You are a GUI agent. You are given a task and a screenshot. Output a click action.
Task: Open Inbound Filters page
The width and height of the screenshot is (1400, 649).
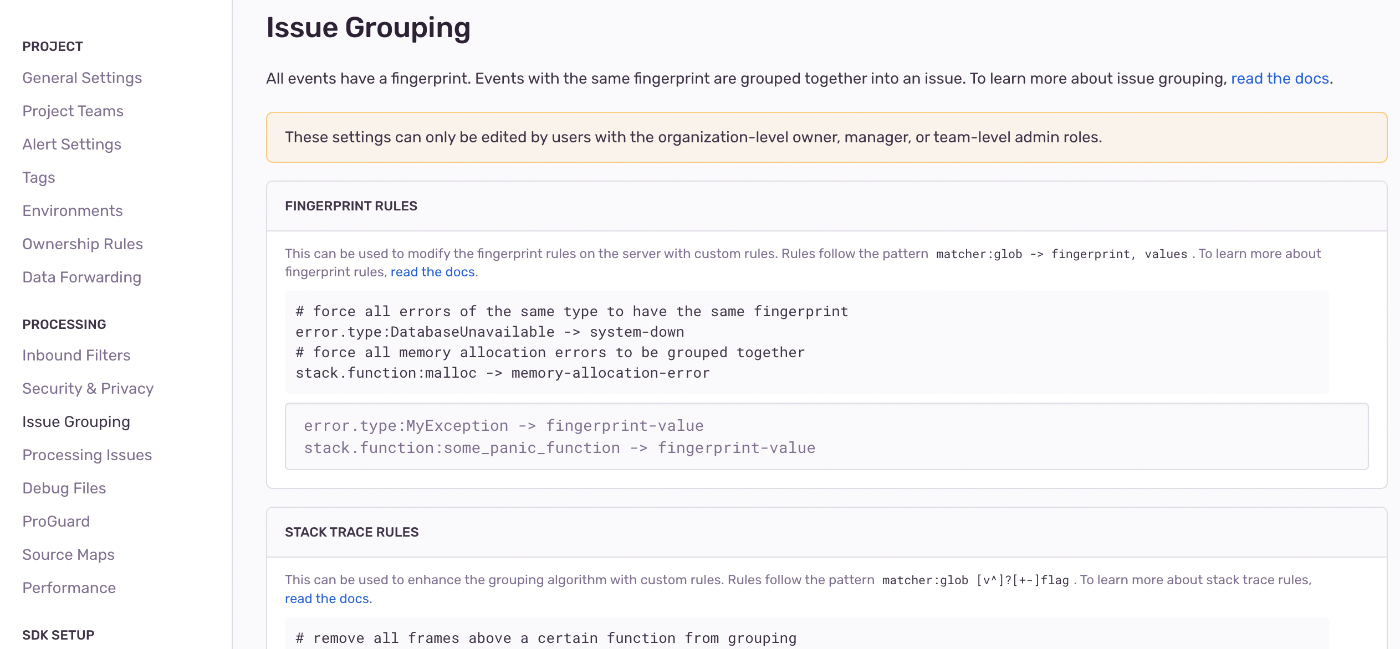coord(77,355)
